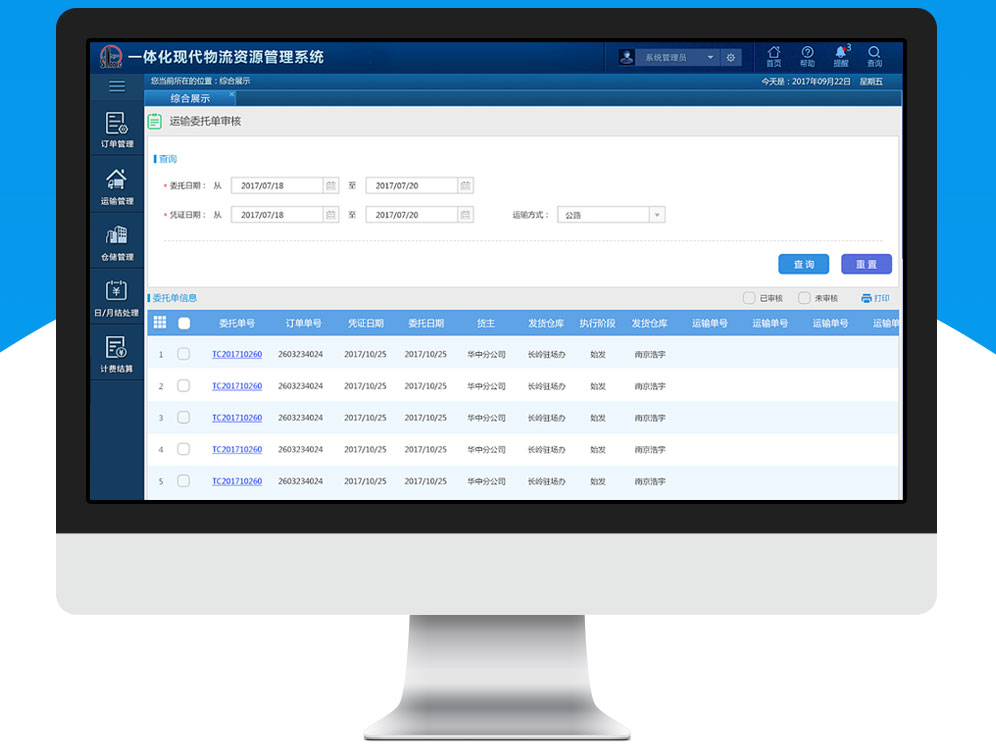Click the 执行阶段 column header

597,323
